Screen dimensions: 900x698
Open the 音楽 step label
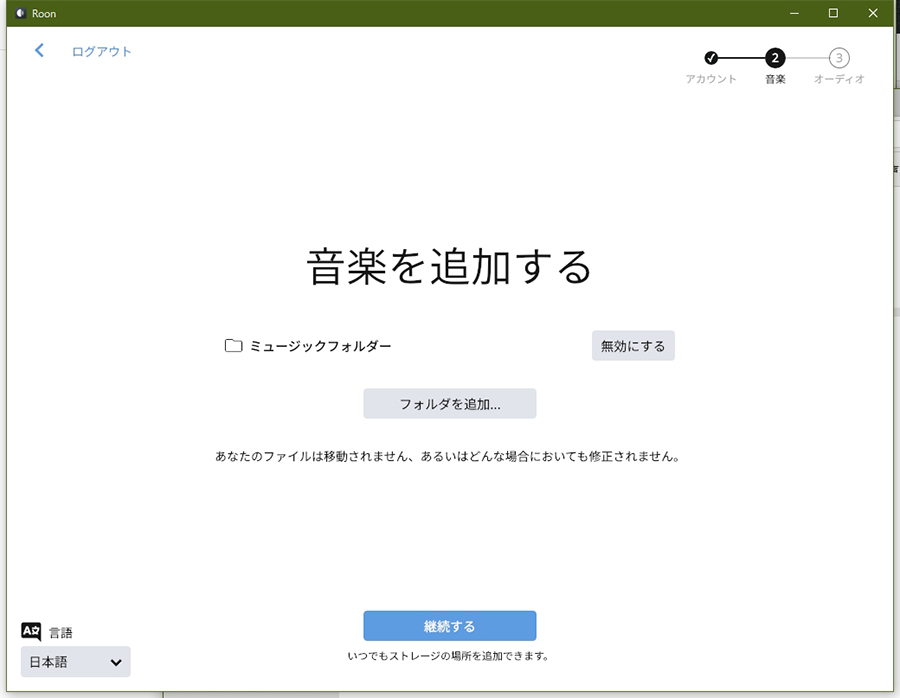(775, 79)
